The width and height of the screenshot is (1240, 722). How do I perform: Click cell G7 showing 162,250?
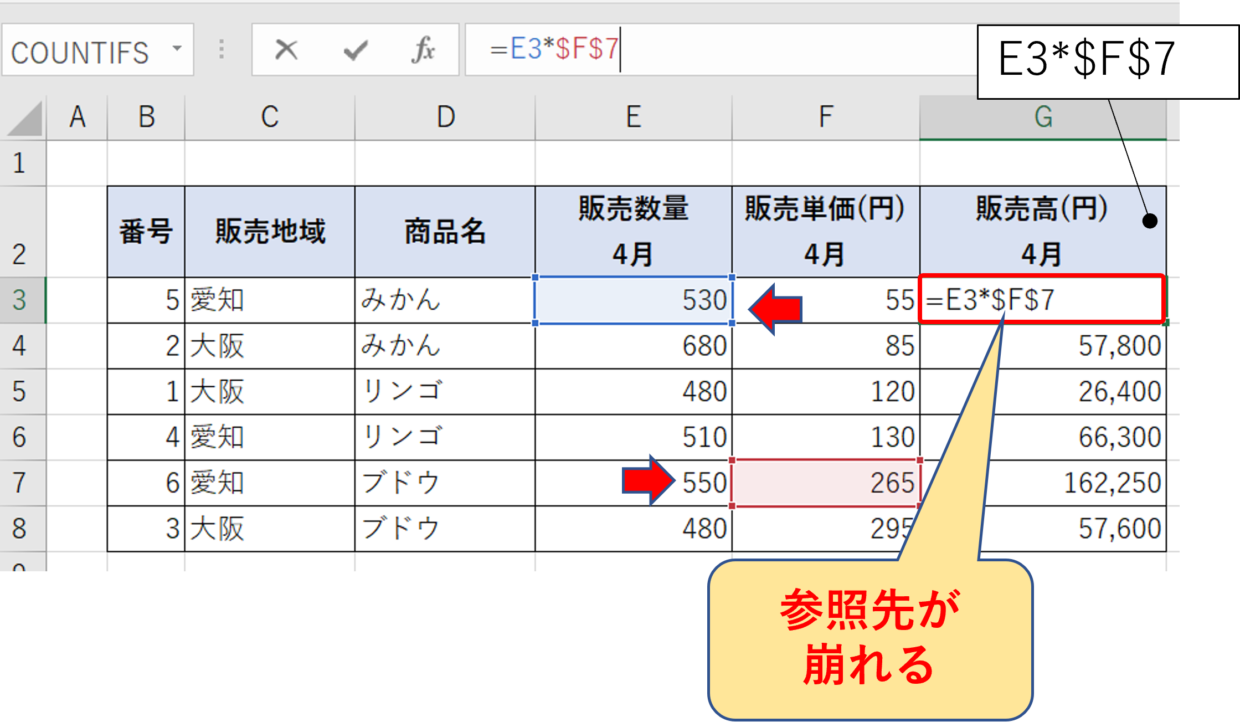point(1042,483)
